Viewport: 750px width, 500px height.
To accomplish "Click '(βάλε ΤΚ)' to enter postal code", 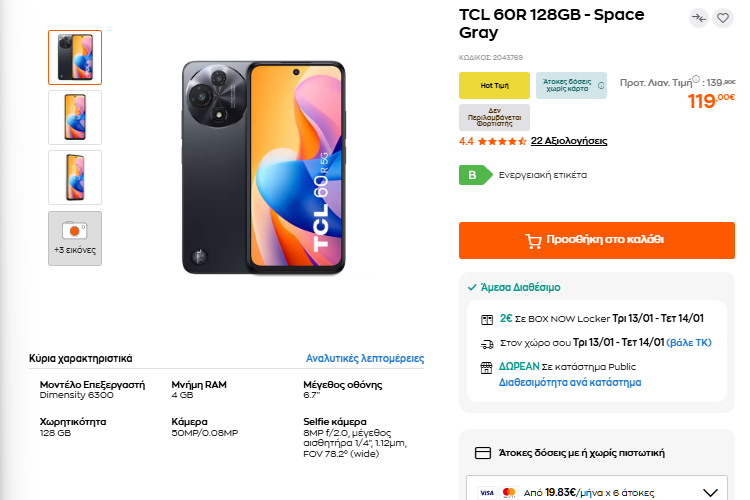I will (689, 343).
